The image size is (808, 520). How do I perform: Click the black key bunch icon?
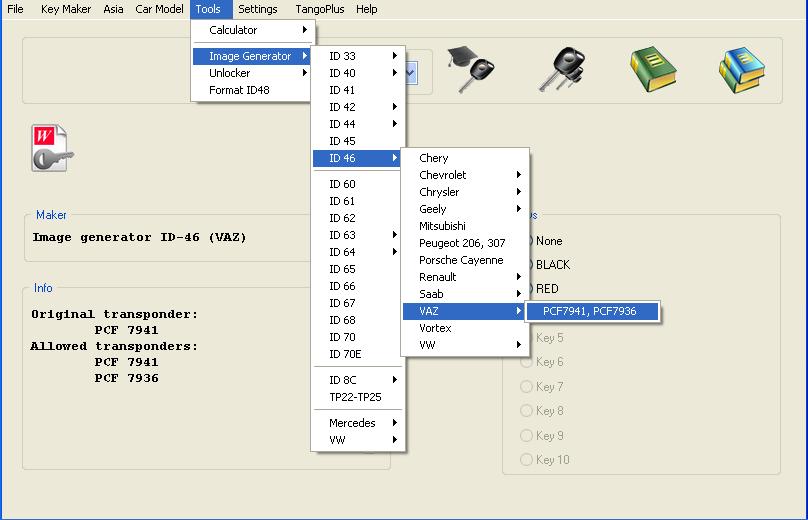(x=562, y=70)
